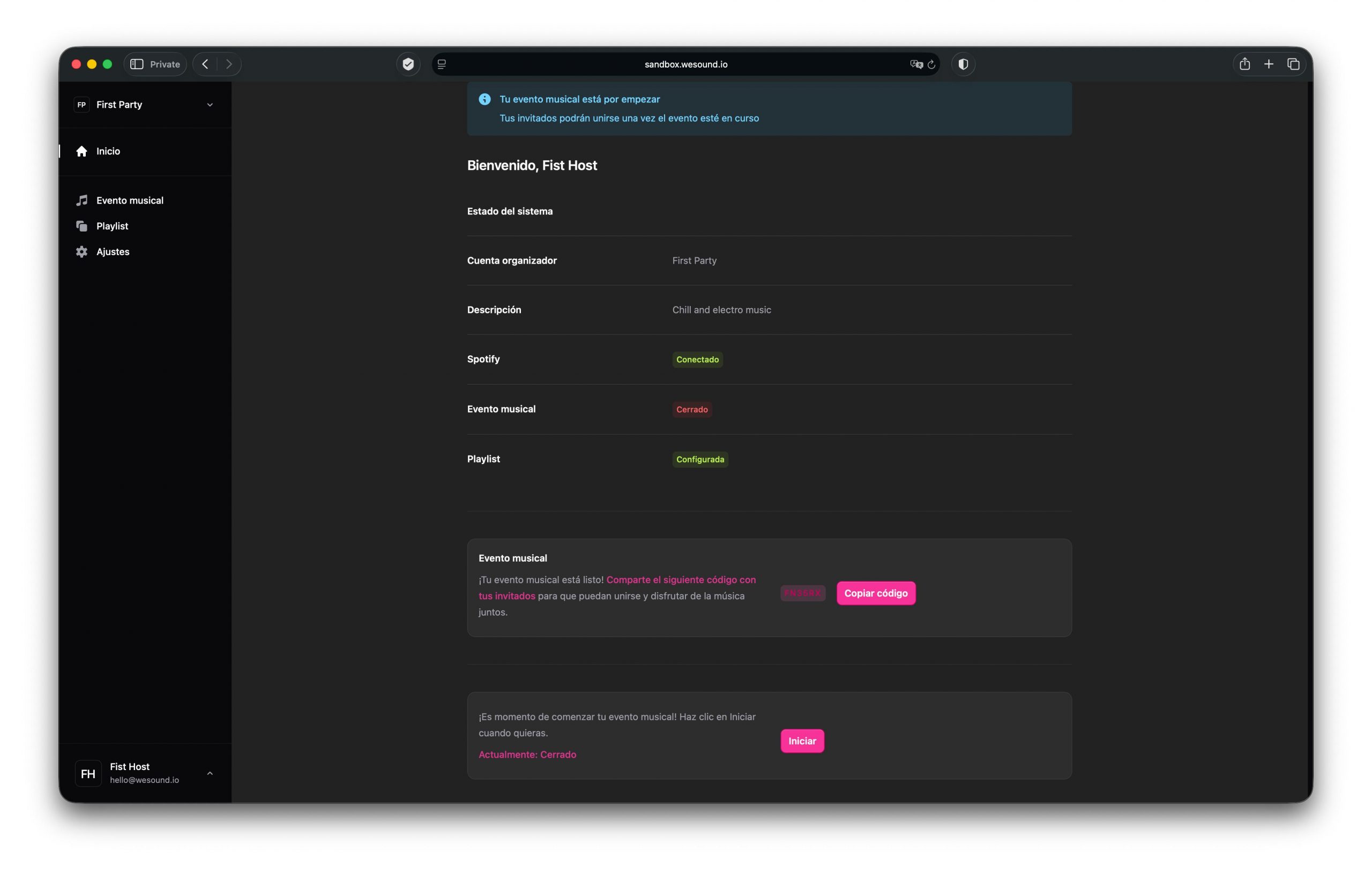1372x874 pixels.
Task: Collapse the Fist Host account menu
Action: click(210, 773)
